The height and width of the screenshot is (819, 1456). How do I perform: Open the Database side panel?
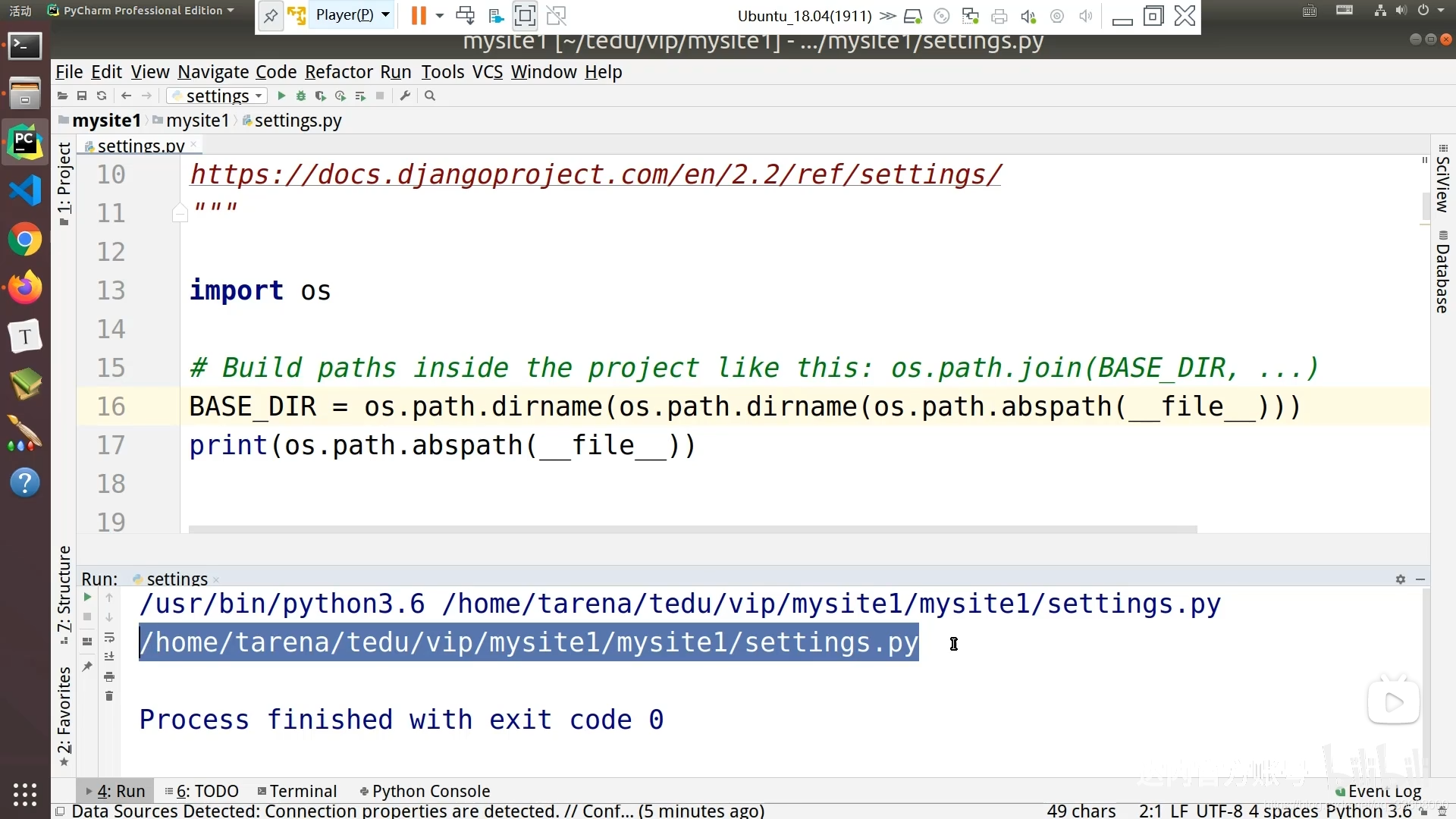click(x=1442, y=272)
